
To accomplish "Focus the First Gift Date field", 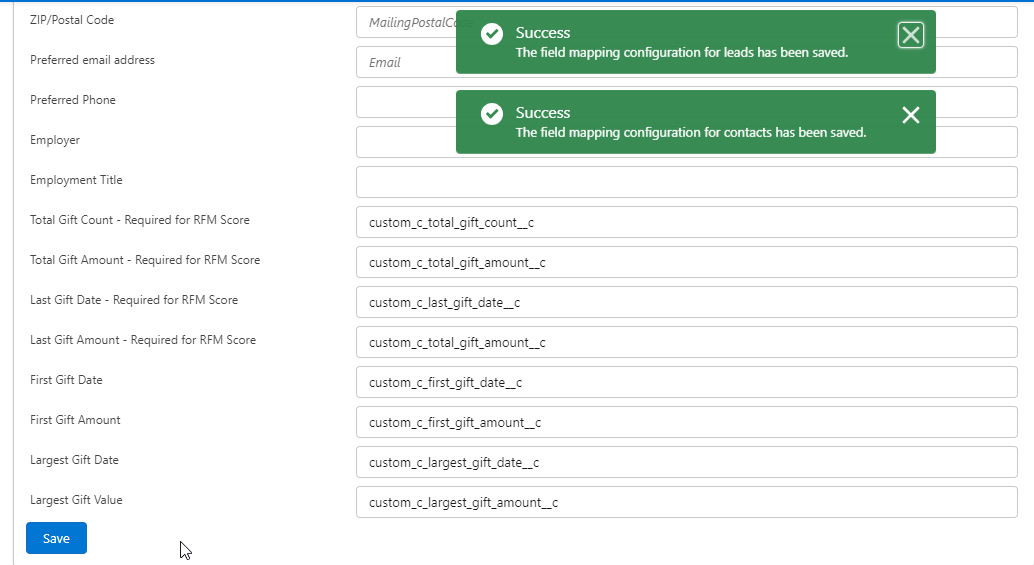I will tap(686, 382).
